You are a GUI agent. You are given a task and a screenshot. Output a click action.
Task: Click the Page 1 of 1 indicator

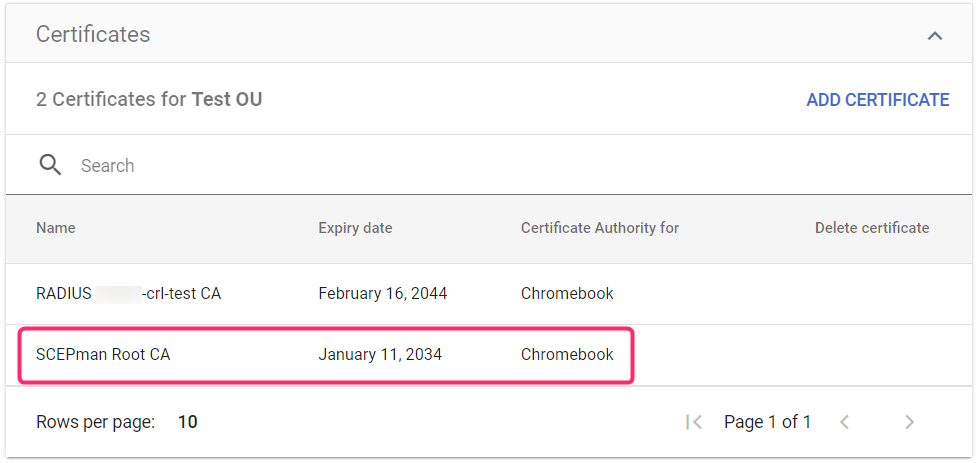coord(767,422)
